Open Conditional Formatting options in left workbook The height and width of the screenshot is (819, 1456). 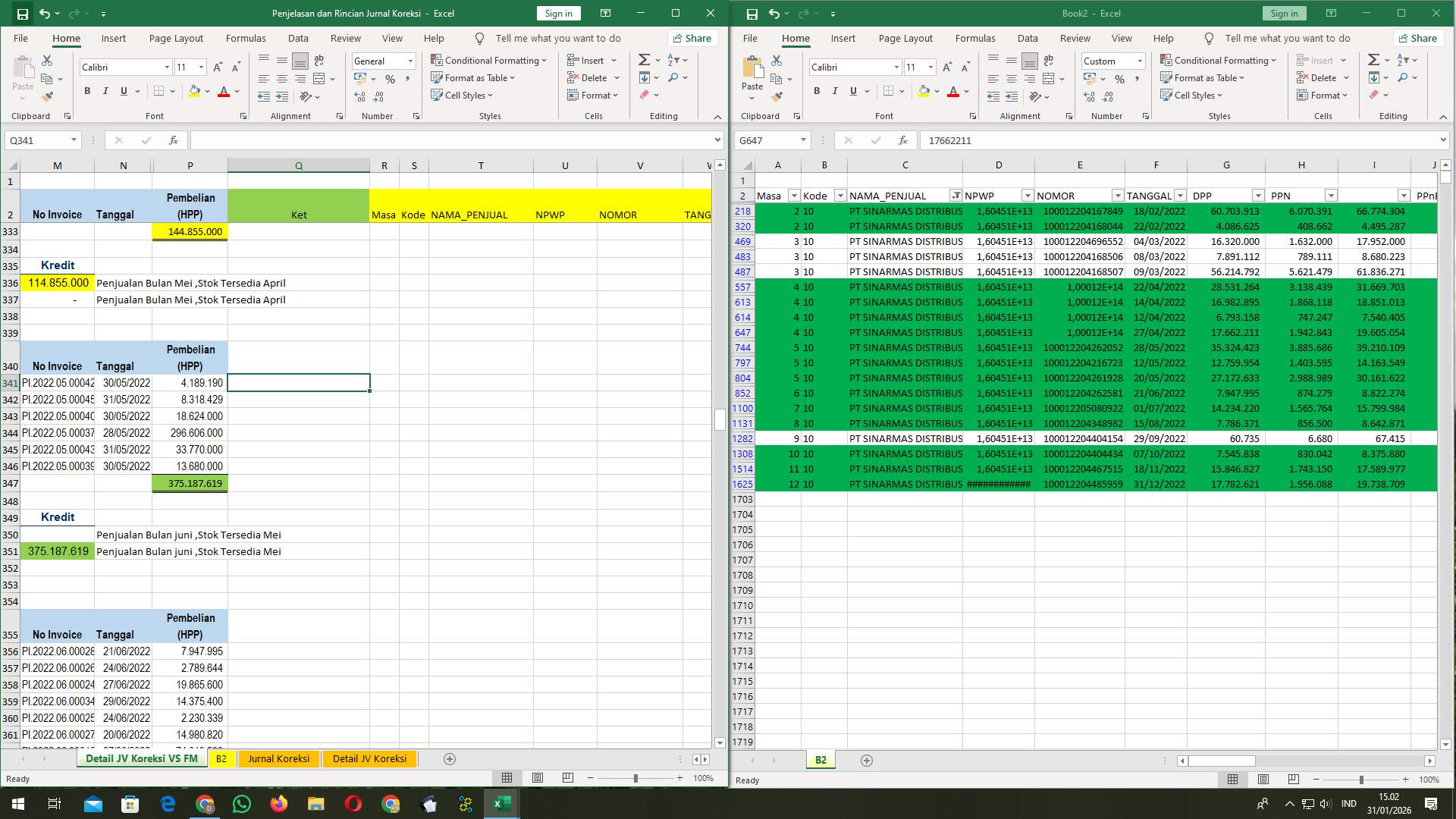pos(489,60)
